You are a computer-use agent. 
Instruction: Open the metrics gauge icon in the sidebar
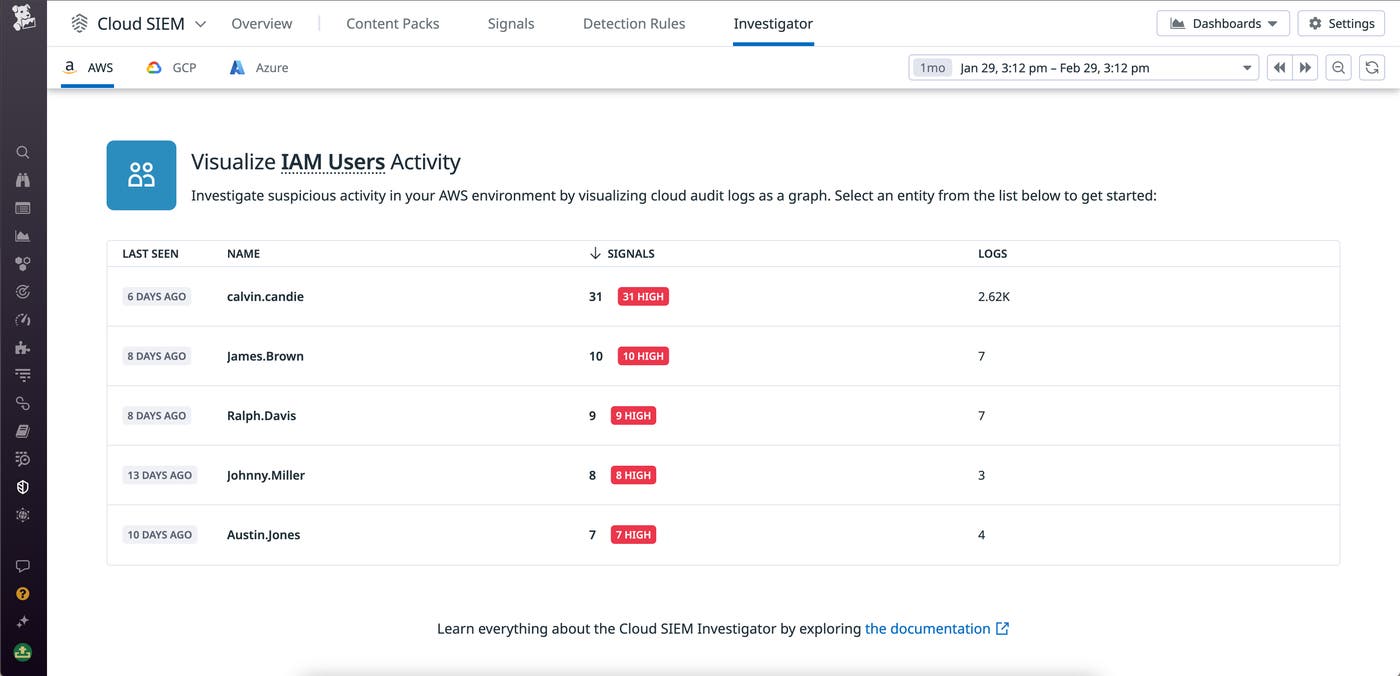pyautogui.click(x=23, y=320)
